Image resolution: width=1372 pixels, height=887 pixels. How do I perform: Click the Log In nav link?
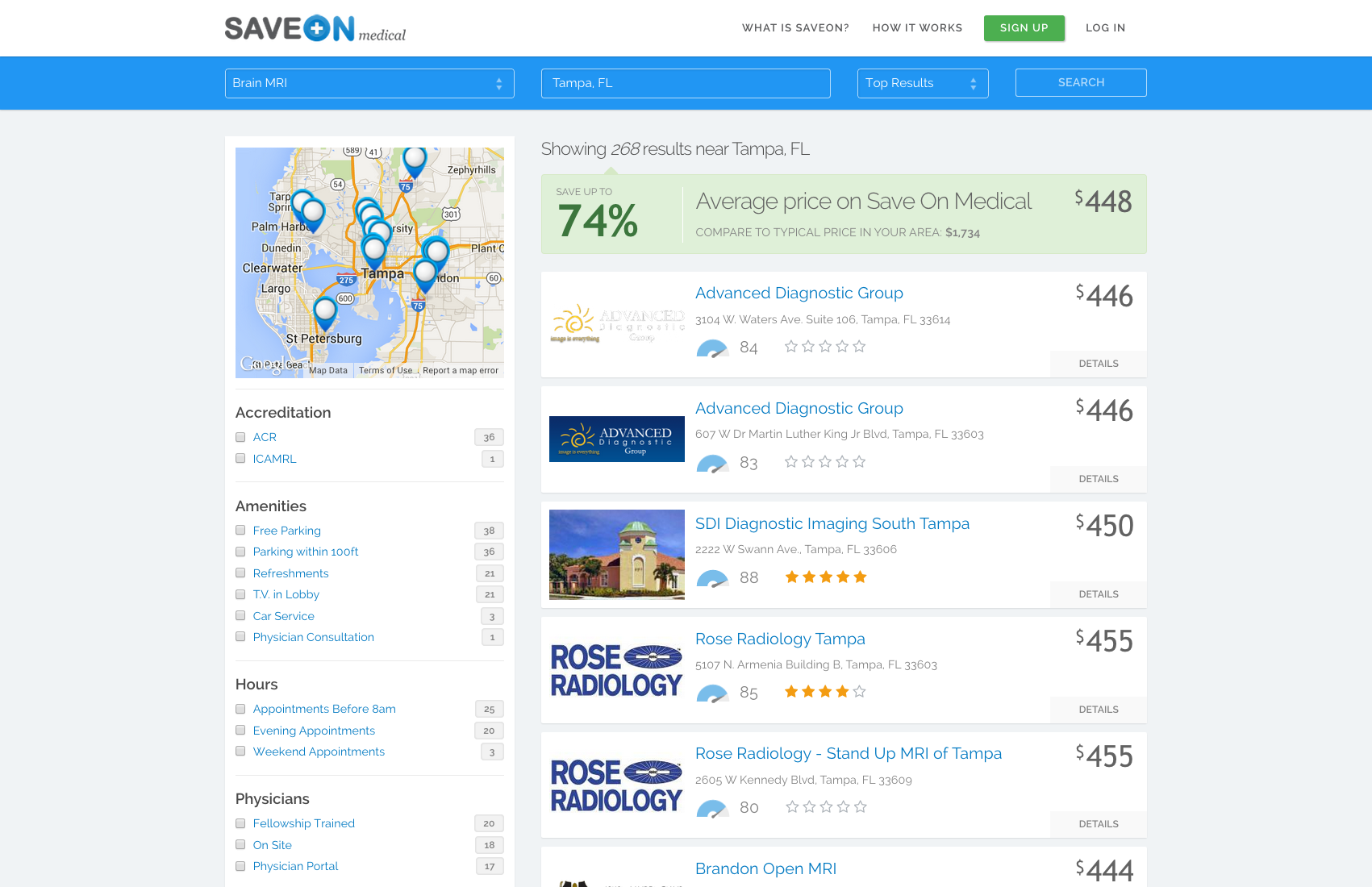[x=1105, y=27]
